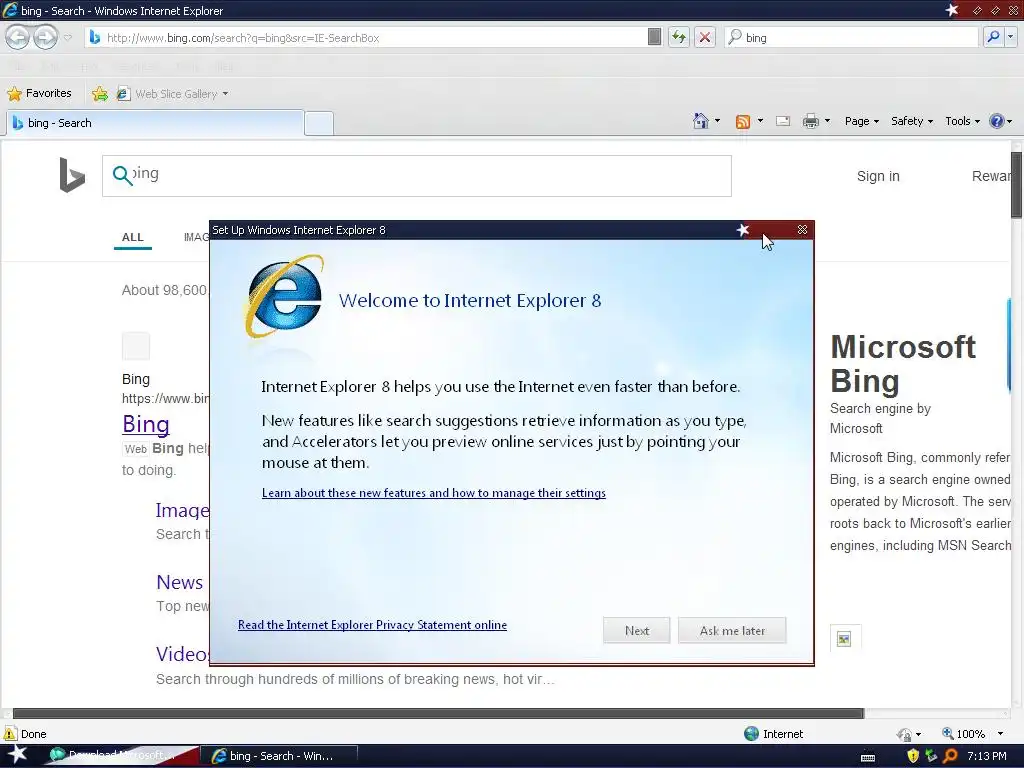
Task: Click the orange magnifier tray icon
Action: point(950,756)
